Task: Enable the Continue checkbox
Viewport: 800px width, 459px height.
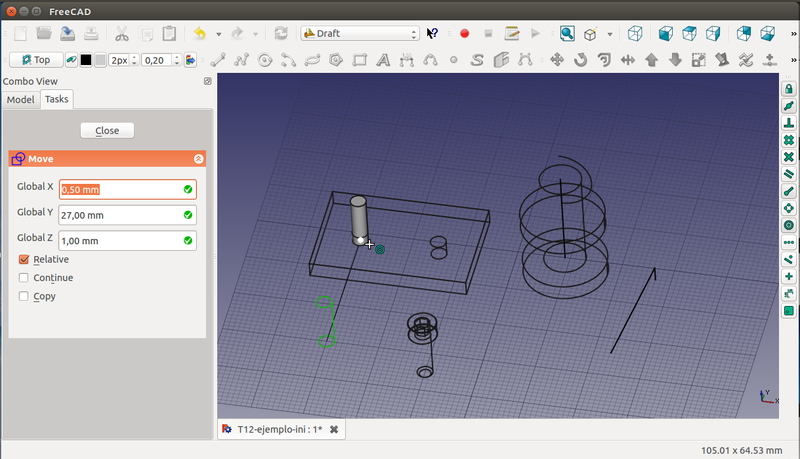Action: point(25,278)
